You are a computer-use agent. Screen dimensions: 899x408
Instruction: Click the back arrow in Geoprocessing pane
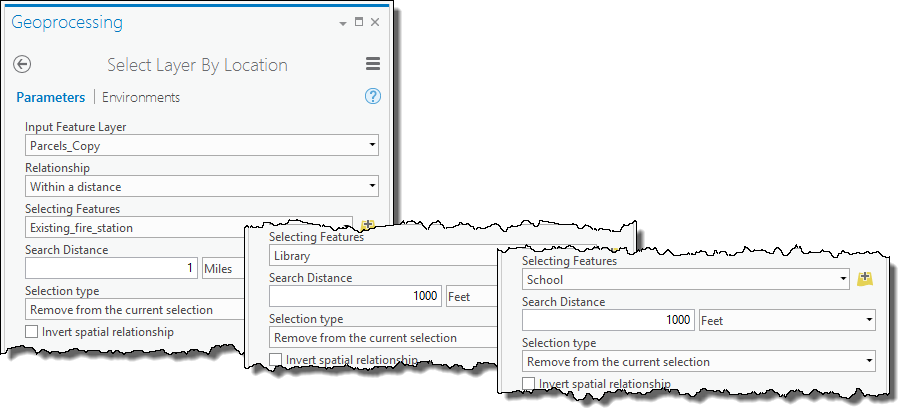22,64
